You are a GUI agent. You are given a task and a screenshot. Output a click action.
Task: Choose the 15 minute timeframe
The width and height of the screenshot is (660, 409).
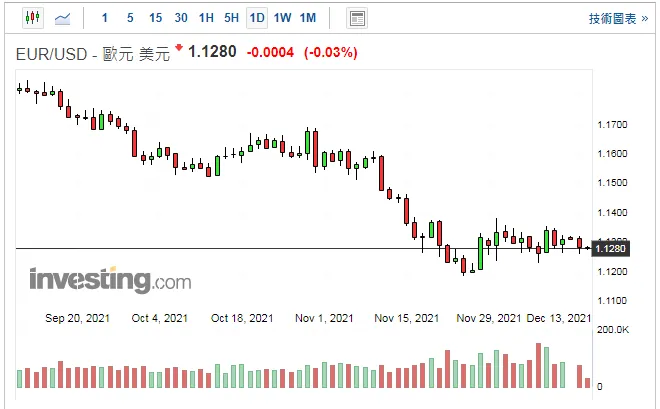click(x=155, y=18)
